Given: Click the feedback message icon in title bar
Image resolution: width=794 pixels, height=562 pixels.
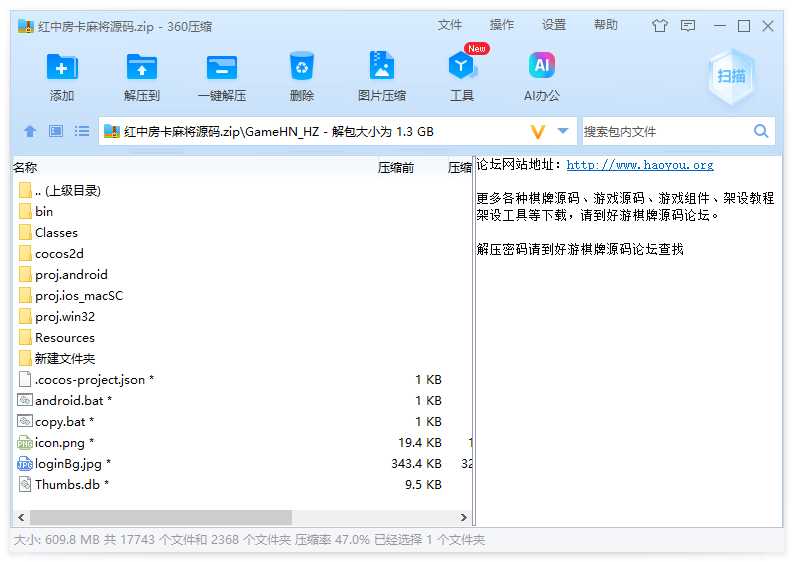Looking at the screenshot, I should pos(688,25).
